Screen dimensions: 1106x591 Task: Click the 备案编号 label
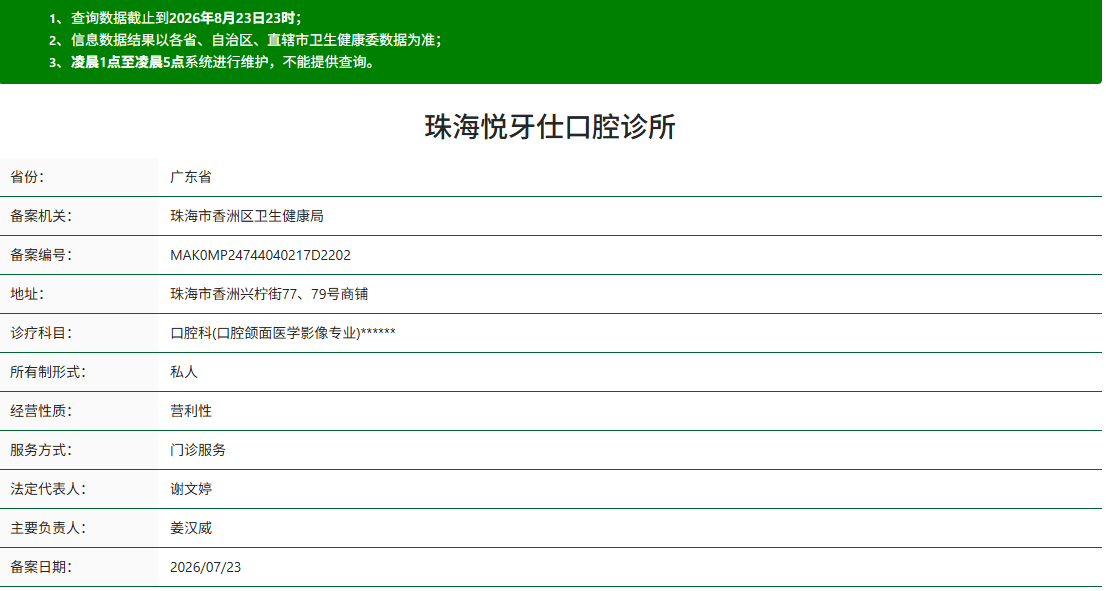[41, 255]
